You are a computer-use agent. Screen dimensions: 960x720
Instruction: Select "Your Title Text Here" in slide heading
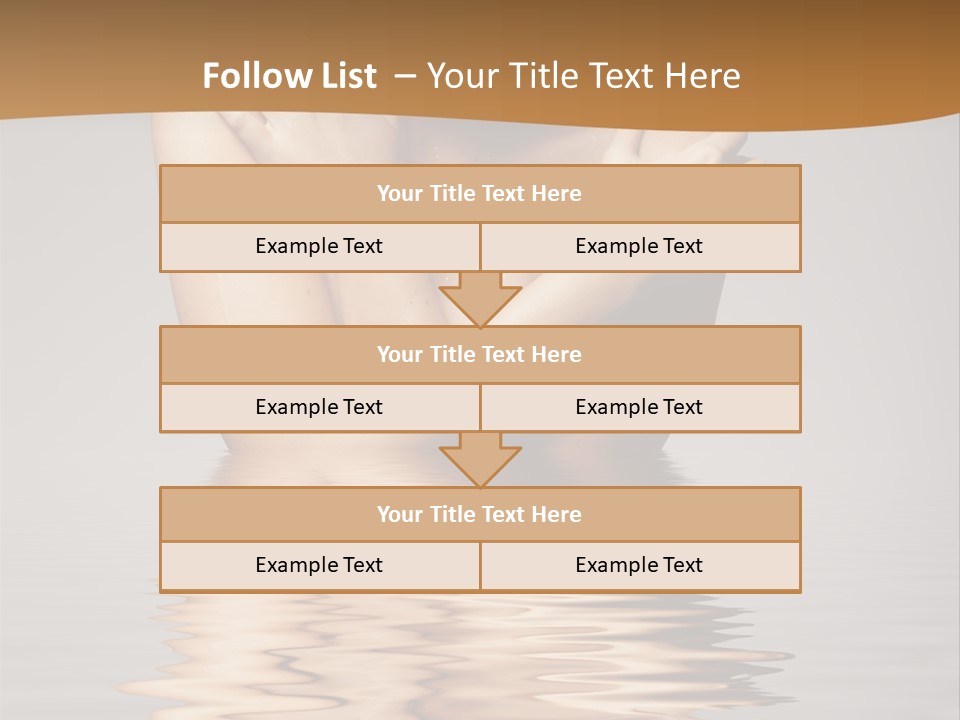tap(584, 76)
